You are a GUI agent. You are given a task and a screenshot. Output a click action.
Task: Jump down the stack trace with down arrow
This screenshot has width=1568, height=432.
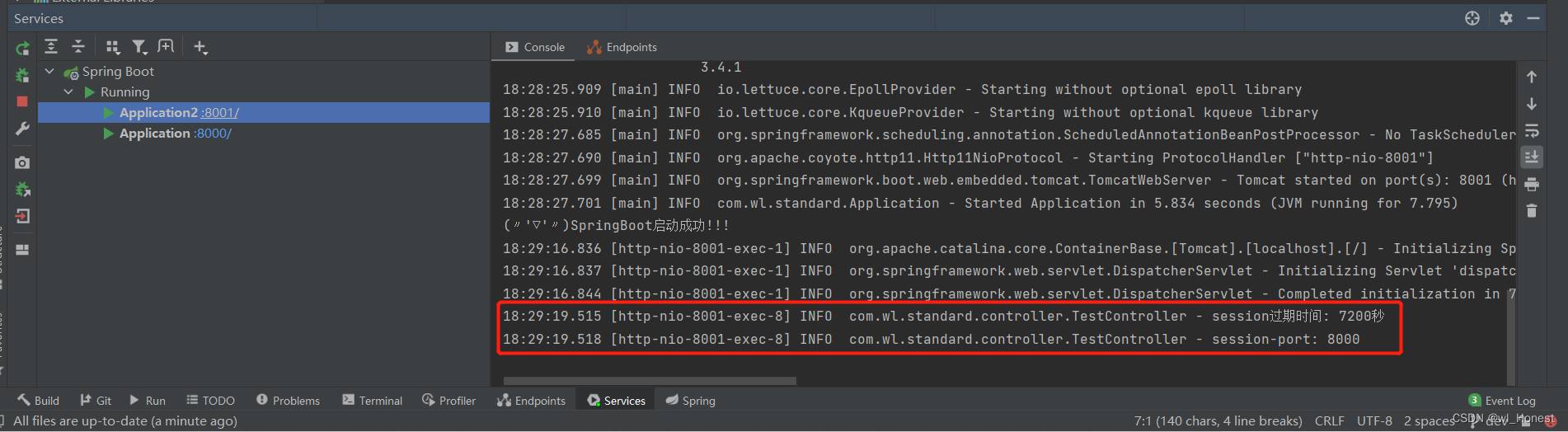pos(1531,104)
